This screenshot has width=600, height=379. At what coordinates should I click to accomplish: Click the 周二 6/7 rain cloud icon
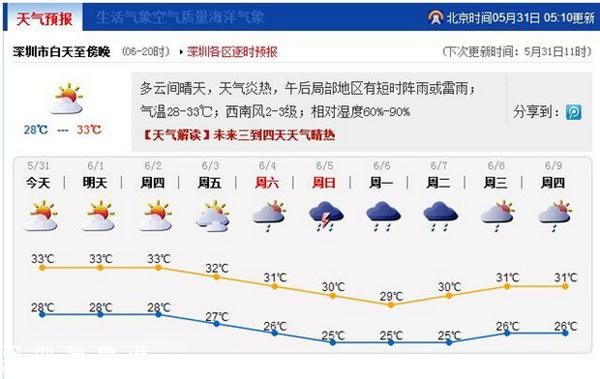[441, 216]
